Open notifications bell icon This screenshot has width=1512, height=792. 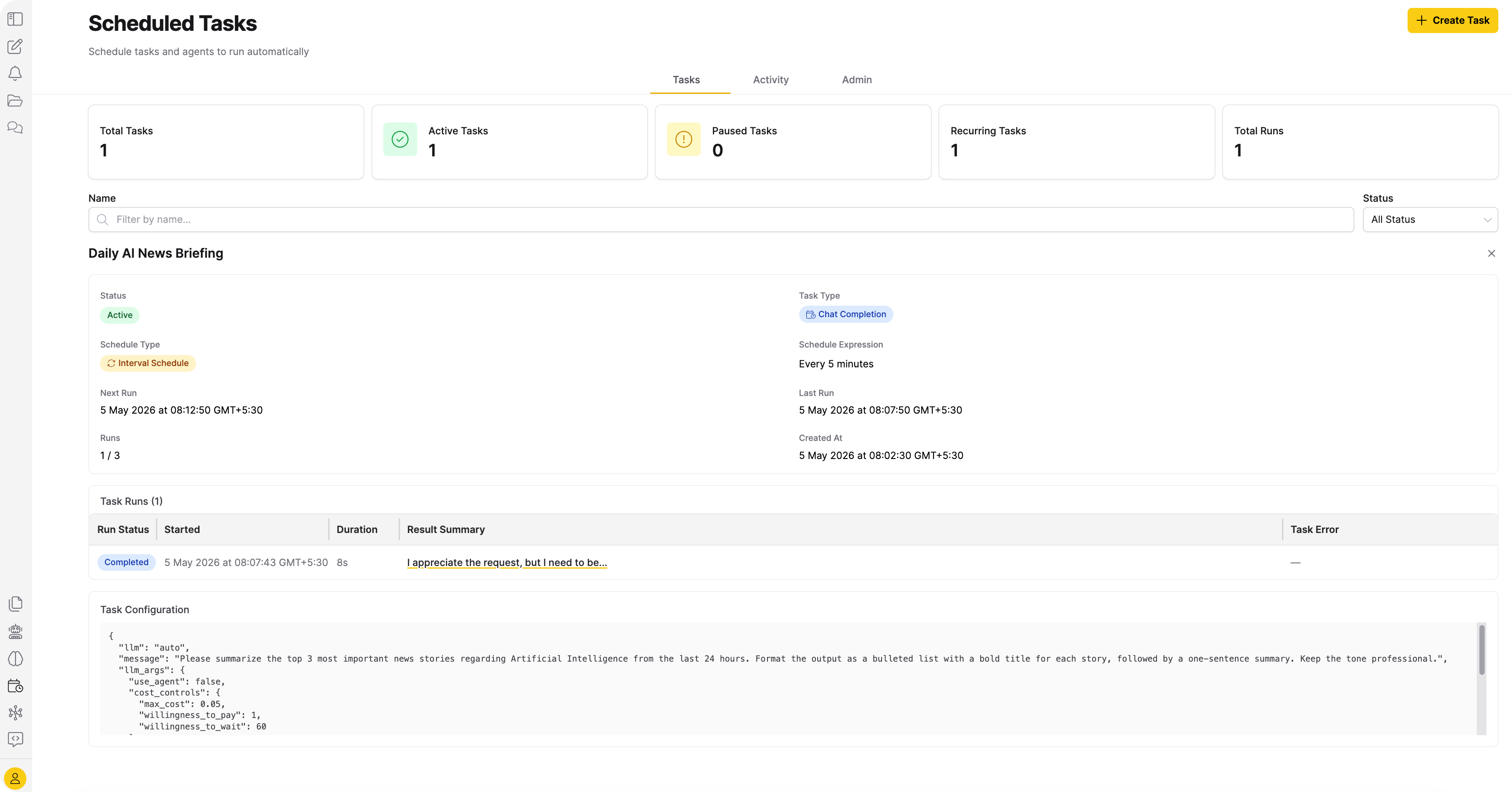click(15, 73)
